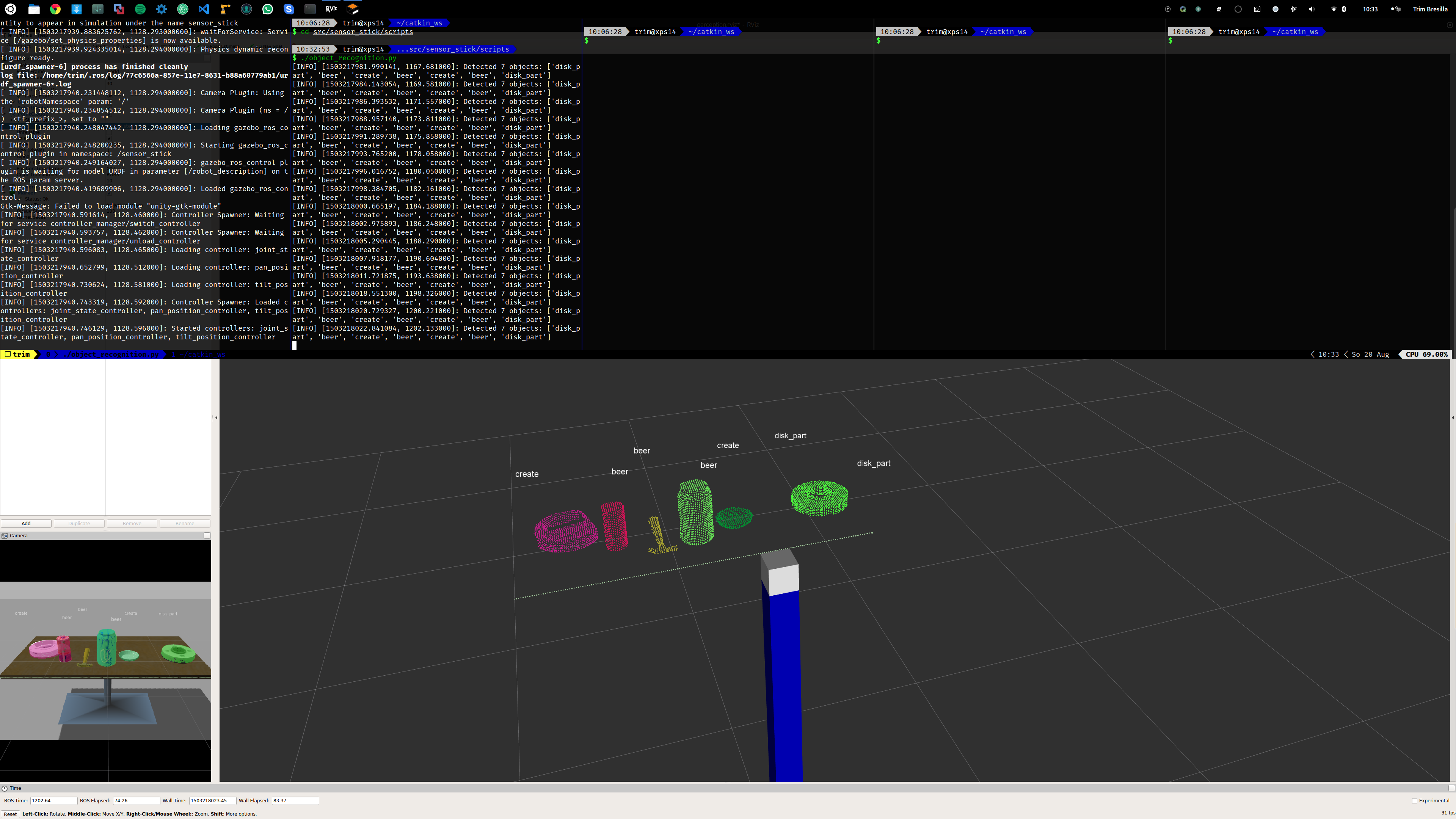Open Skype from the taskbar
The width and height of the screenshot is (1456, 819).
[289, 9]
